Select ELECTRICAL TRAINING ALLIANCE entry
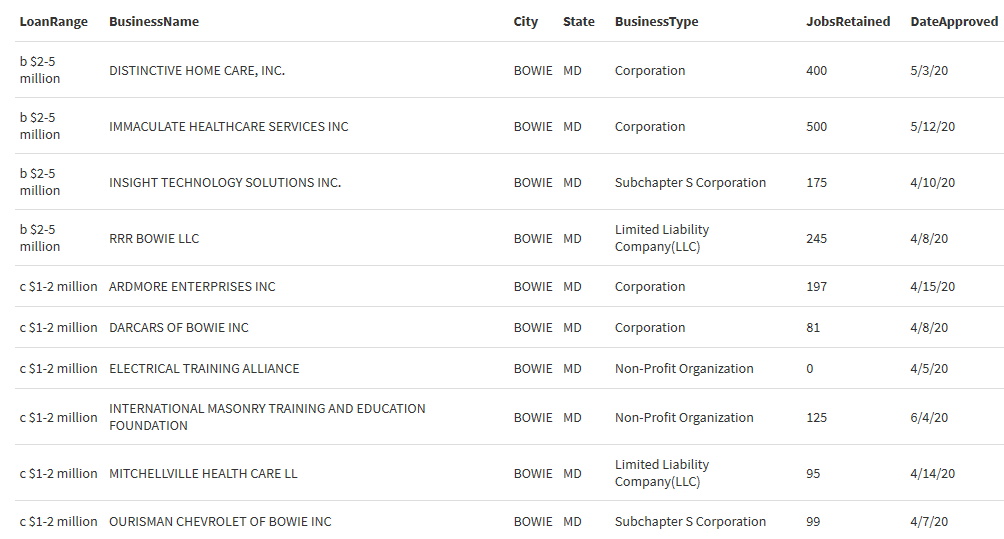The width and height of the screenshot is (1004, 539). point(204,369)
